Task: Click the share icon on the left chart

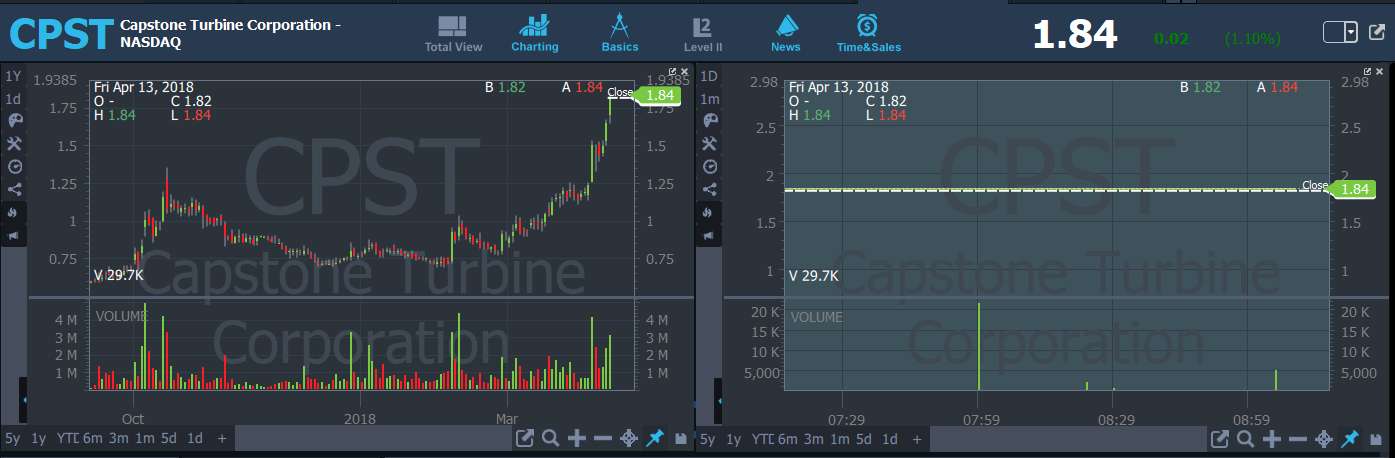Action: (14, 189)
